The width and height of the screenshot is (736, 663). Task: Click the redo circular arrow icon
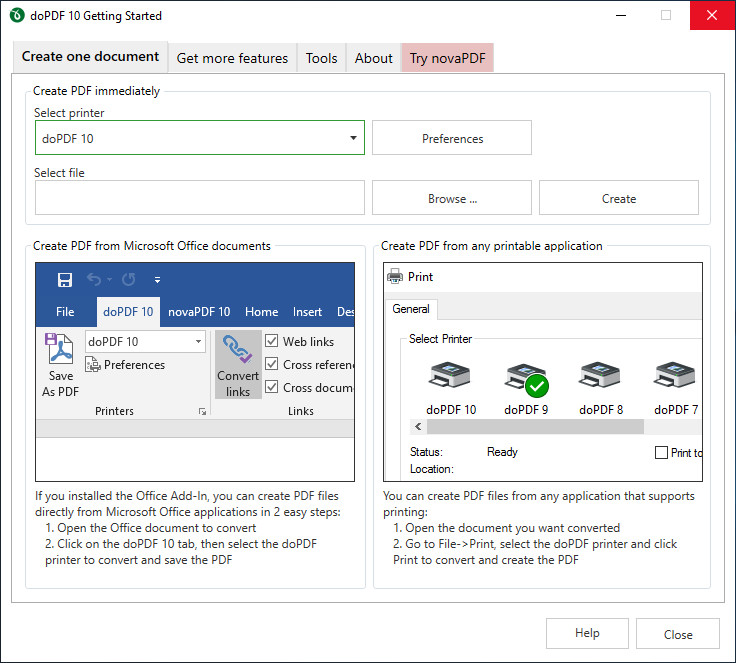tap(129, 280)
